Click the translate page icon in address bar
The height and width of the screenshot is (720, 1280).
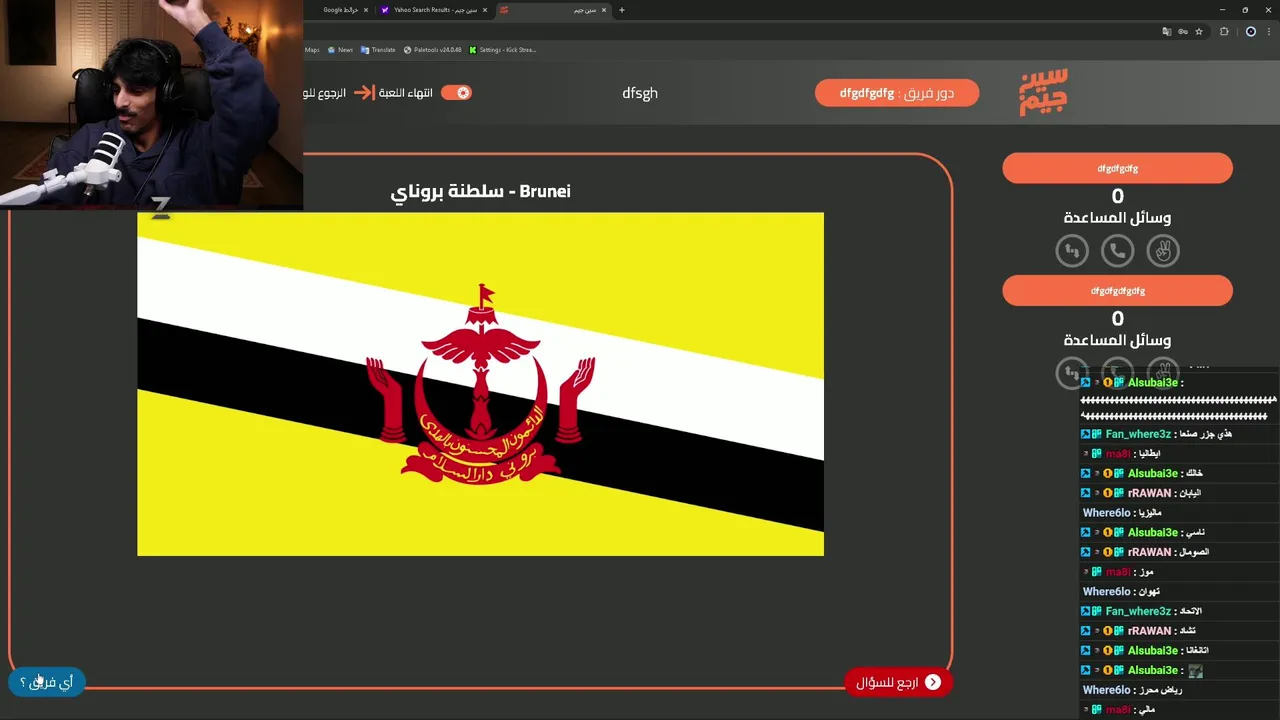coord(1166,32)
